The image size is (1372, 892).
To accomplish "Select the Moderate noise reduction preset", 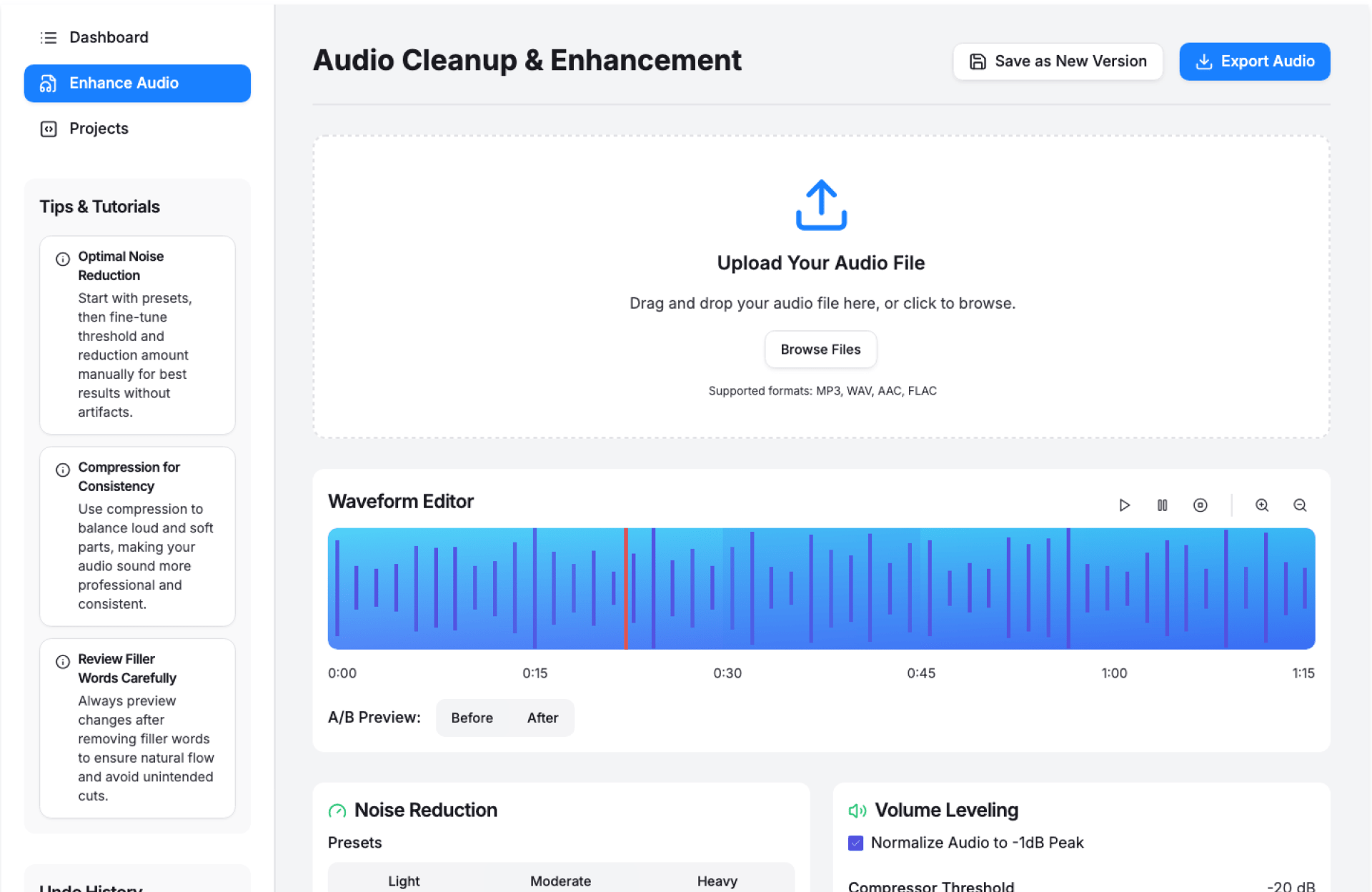I will (560, 881).
